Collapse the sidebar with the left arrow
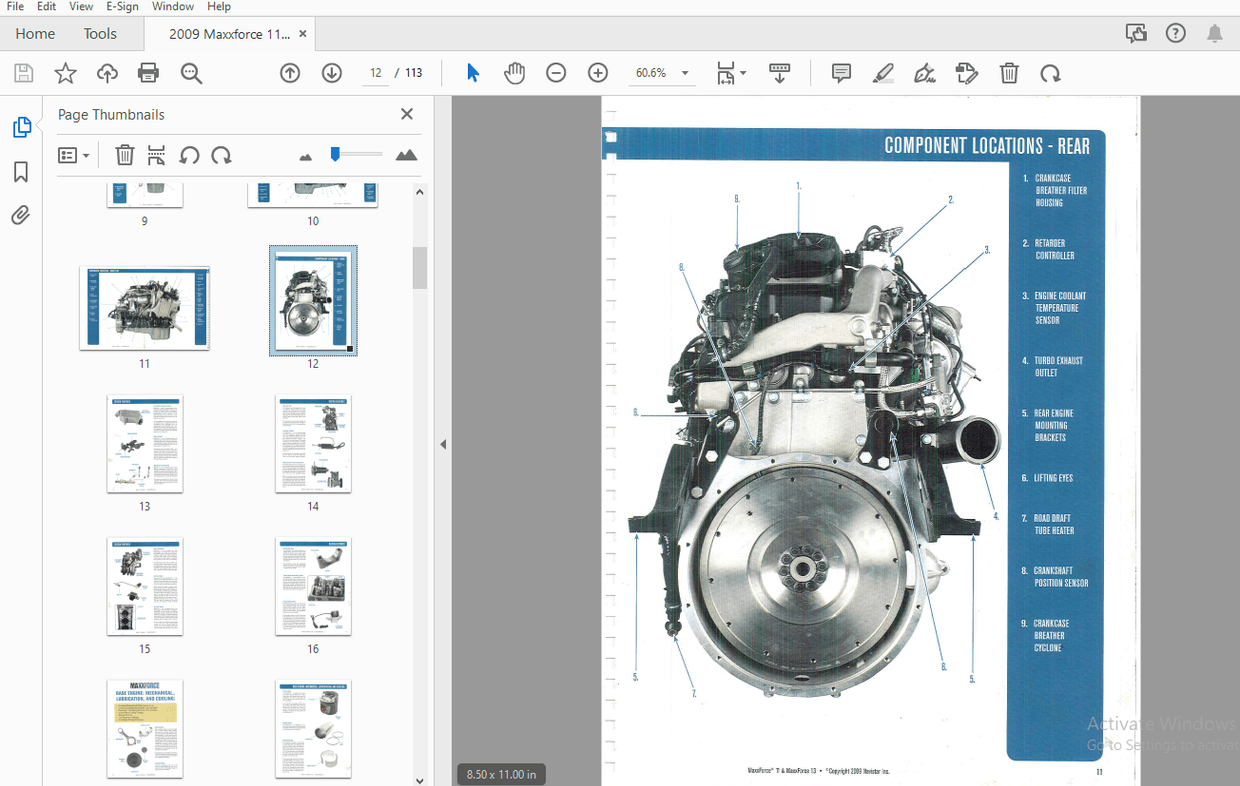This screenshot has width=1240, height=786. pos(443,443)
